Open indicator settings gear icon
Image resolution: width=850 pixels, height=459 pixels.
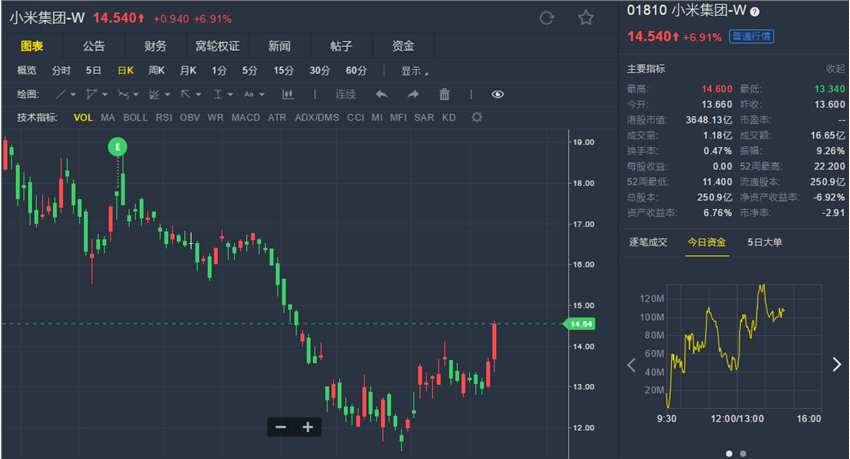476,117
